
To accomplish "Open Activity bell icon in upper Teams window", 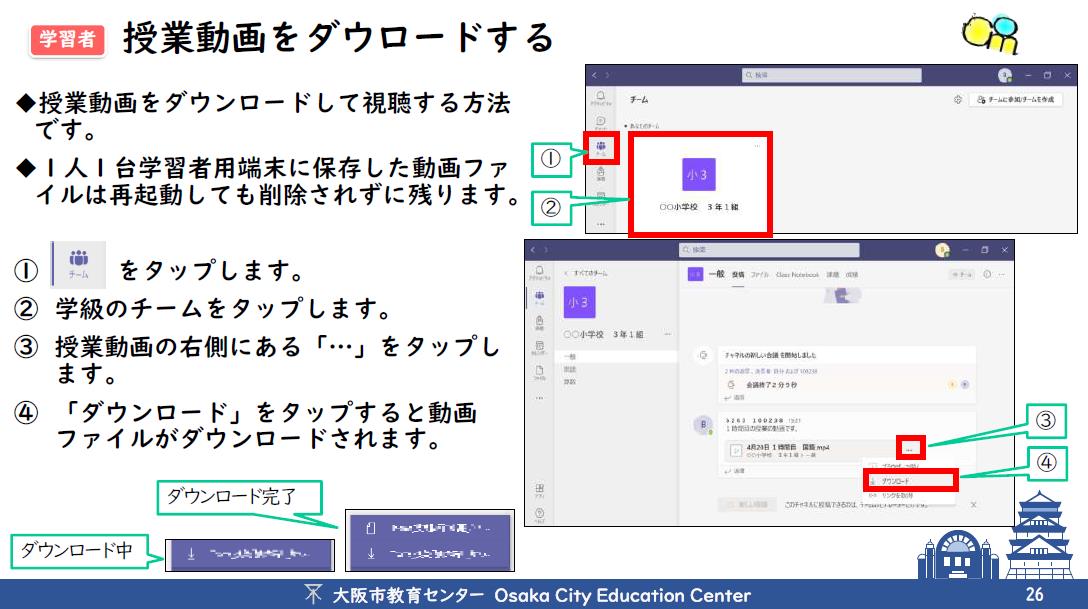I will click(x=601, y=98).
